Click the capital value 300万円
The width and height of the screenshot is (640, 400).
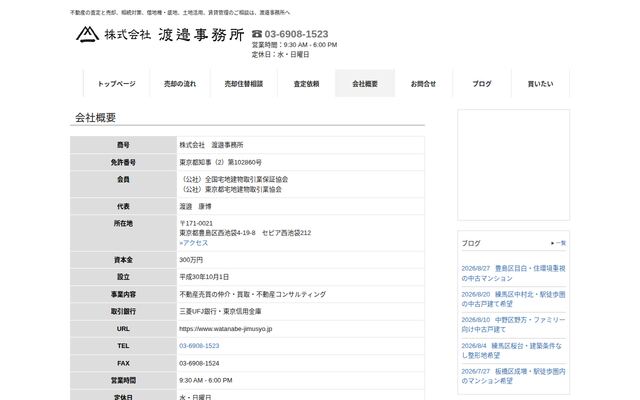(x=191, y=260)
